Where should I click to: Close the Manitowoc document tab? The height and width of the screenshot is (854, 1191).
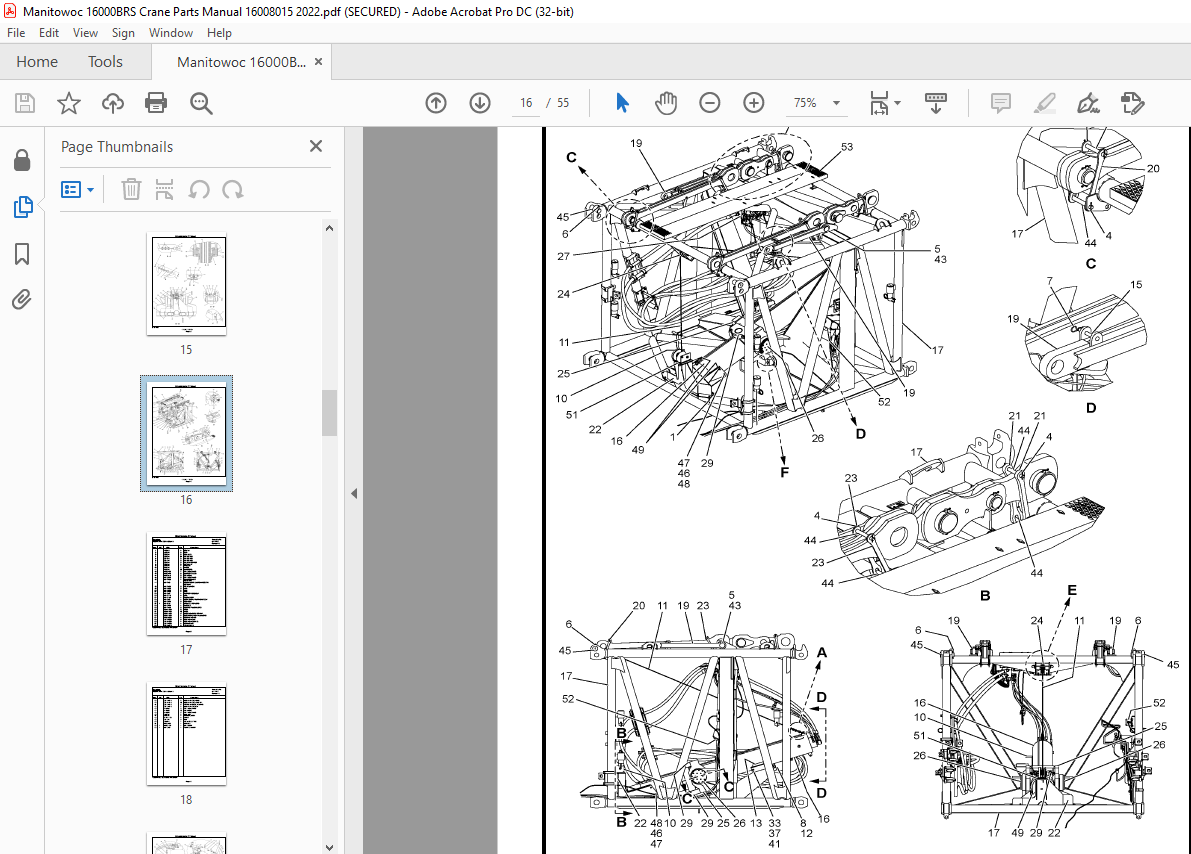[318, 62]
